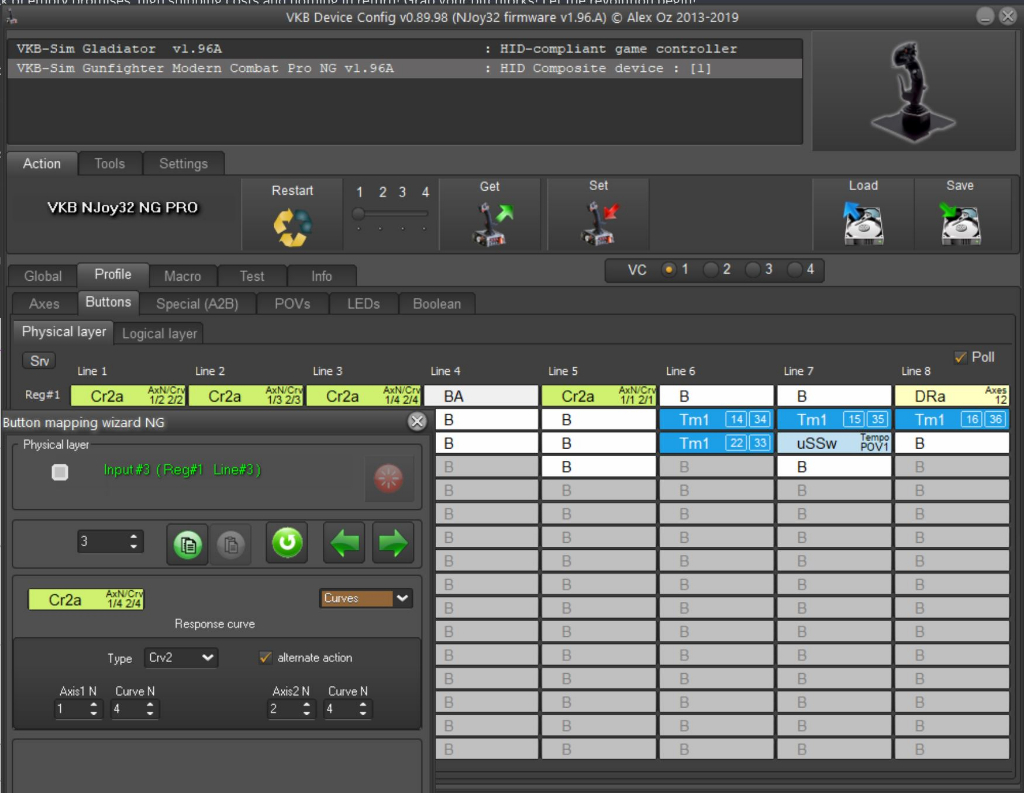Screen dimensions: 1024x793
Task: Click the BA cell in Line 4
Action: [x=481, y=396]
